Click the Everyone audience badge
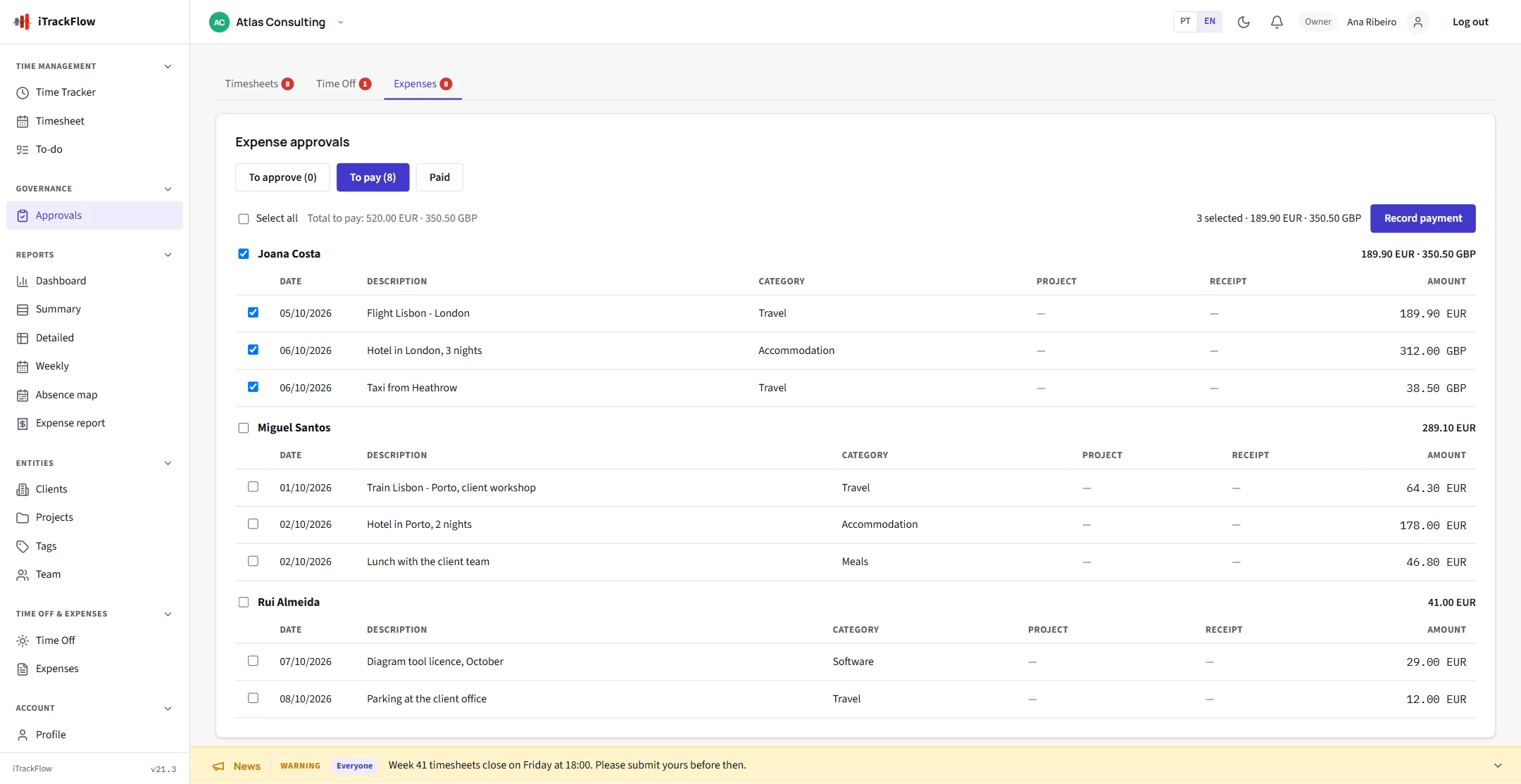Viewport: 1521px width, 784px height. (354, 766)
